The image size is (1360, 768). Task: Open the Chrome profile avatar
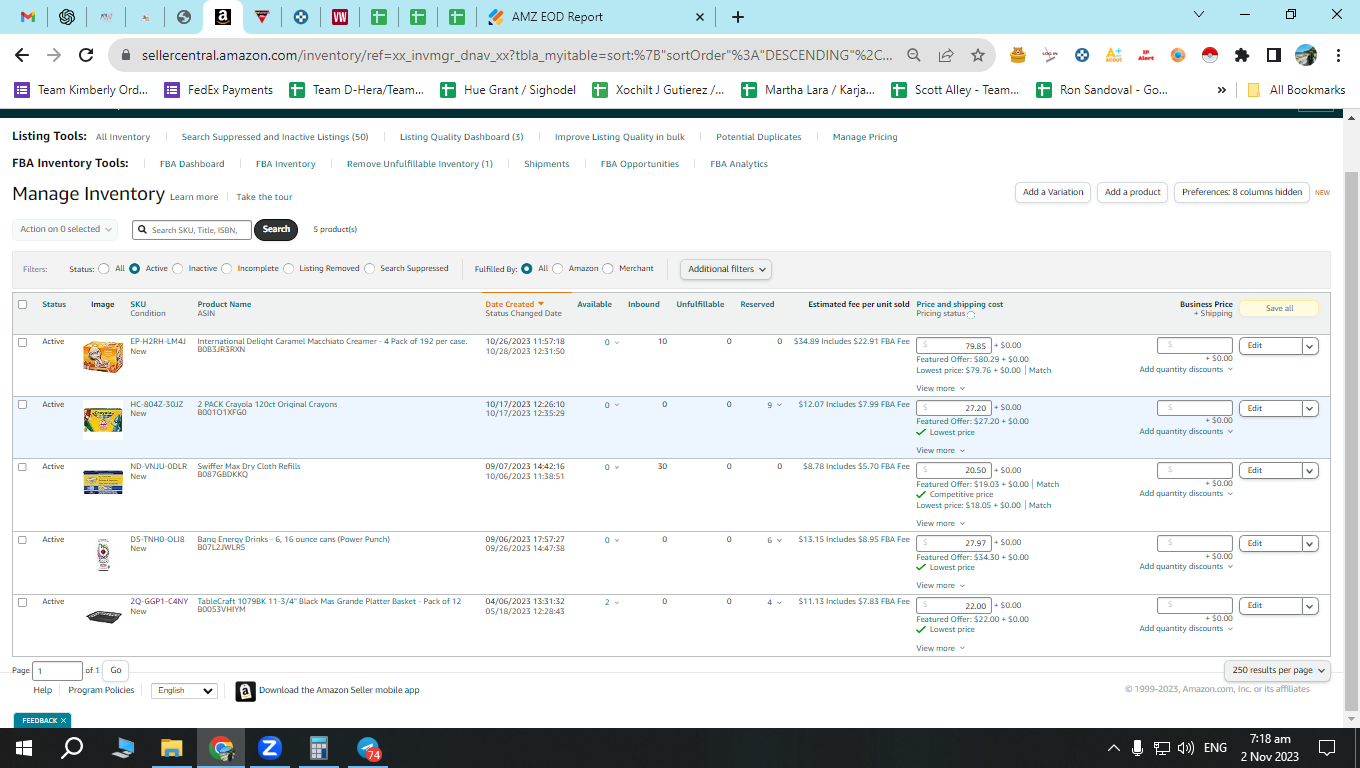[1306, 55]
